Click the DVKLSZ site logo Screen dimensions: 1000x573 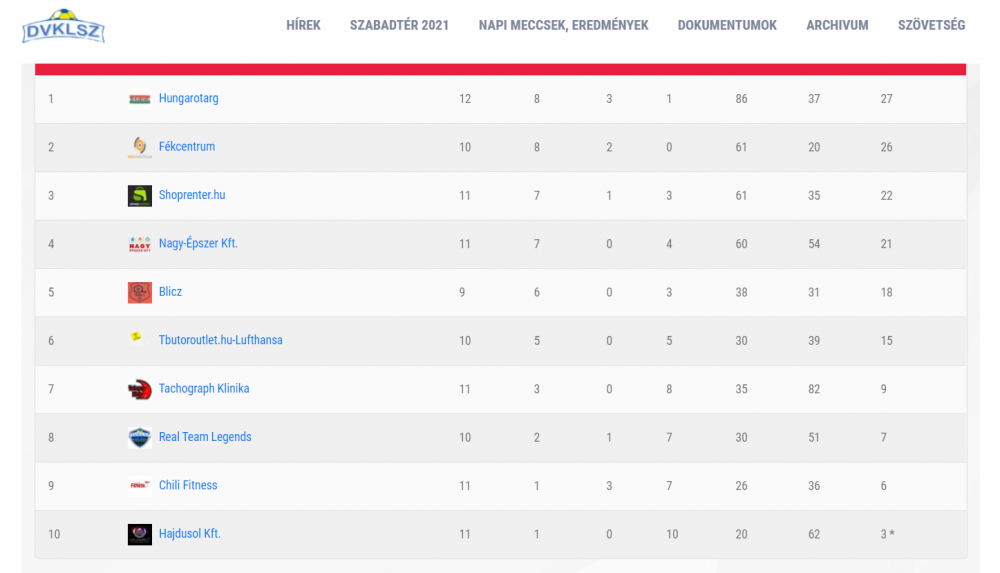[63, 26]
